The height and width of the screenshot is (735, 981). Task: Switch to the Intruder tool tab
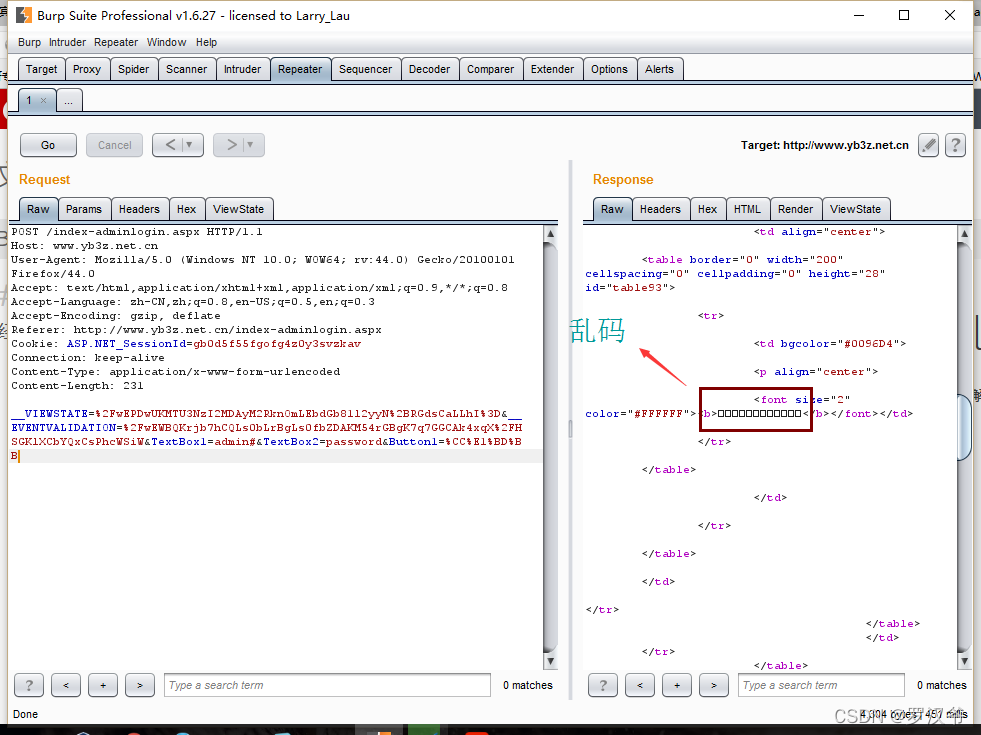[x=242, y=69]
